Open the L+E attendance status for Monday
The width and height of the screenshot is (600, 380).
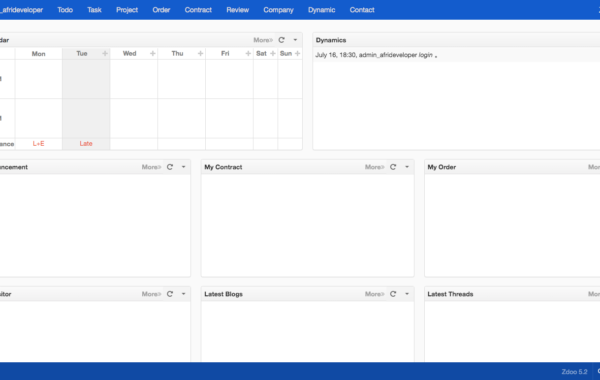38,144
